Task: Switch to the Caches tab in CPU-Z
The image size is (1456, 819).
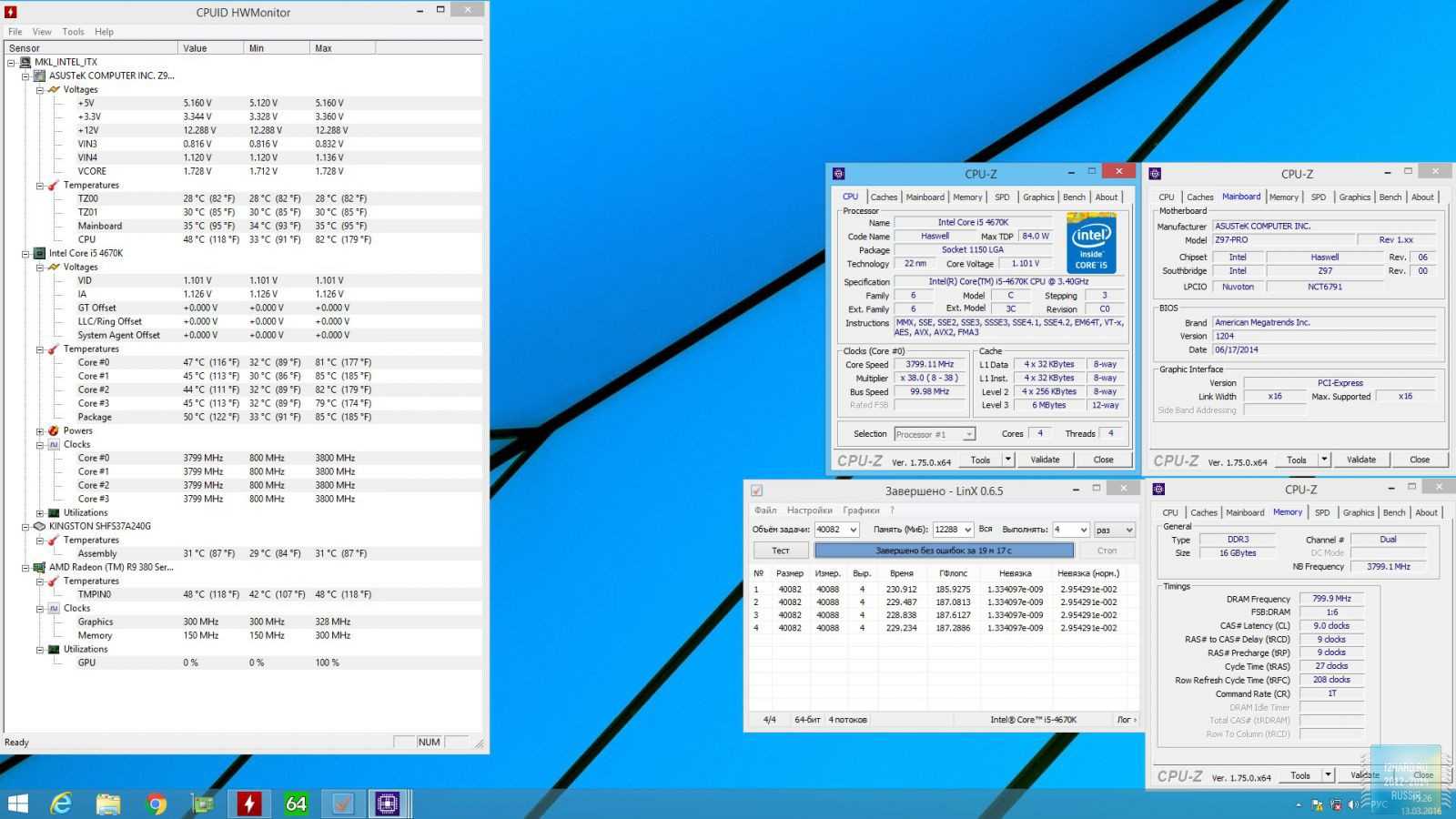Action: tap(884, 197)
